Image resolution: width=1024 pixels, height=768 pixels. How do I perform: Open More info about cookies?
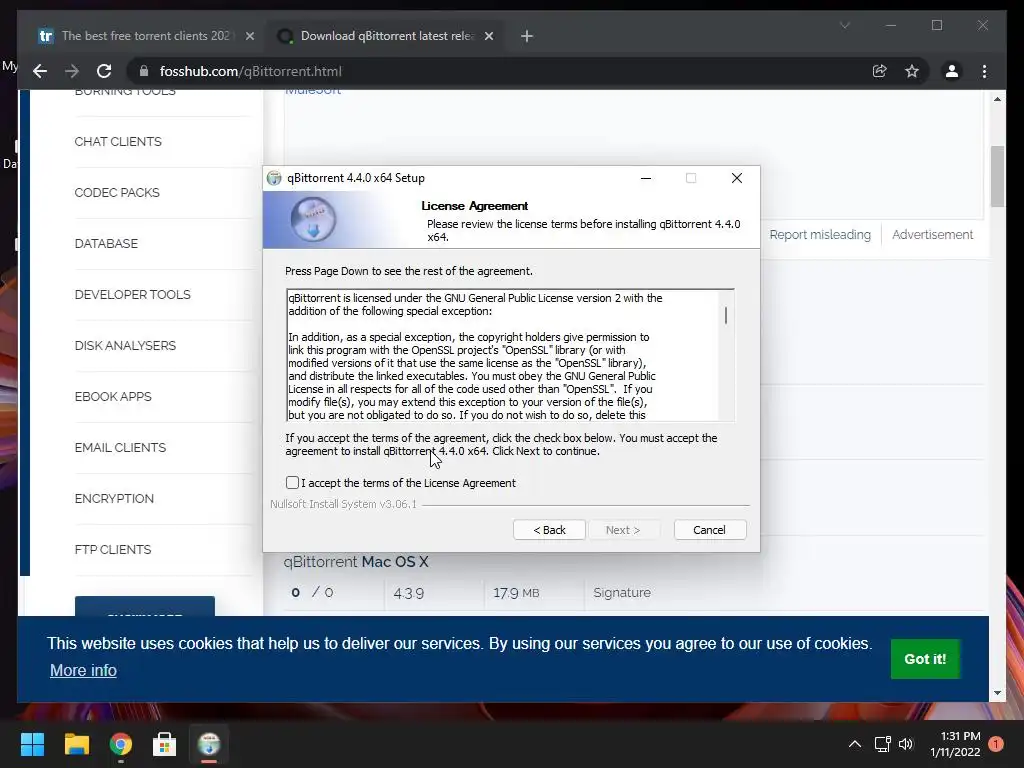(84, 670)
